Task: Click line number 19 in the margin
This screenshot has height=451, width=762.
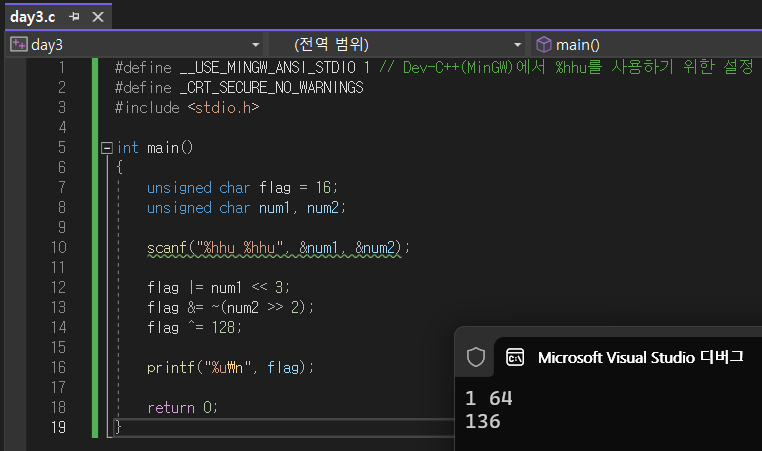Action: [58, 427]
